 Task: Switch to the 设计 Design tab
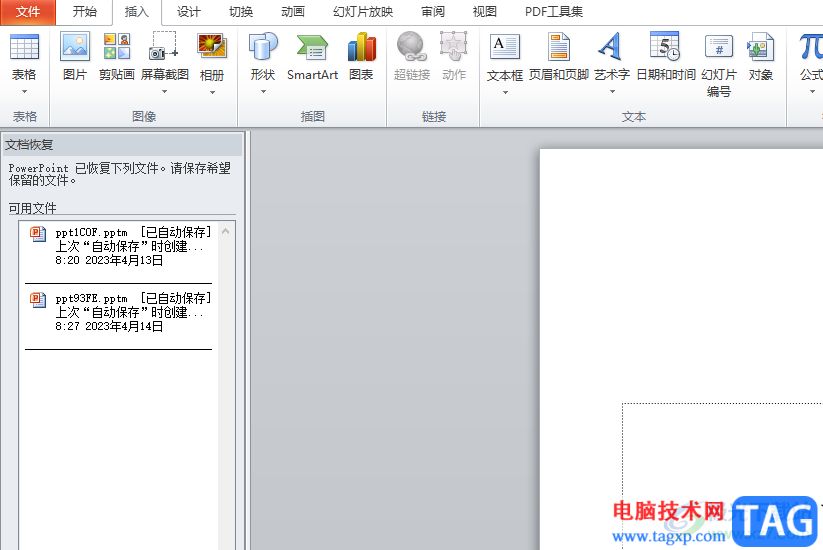(x=188, y=12)
